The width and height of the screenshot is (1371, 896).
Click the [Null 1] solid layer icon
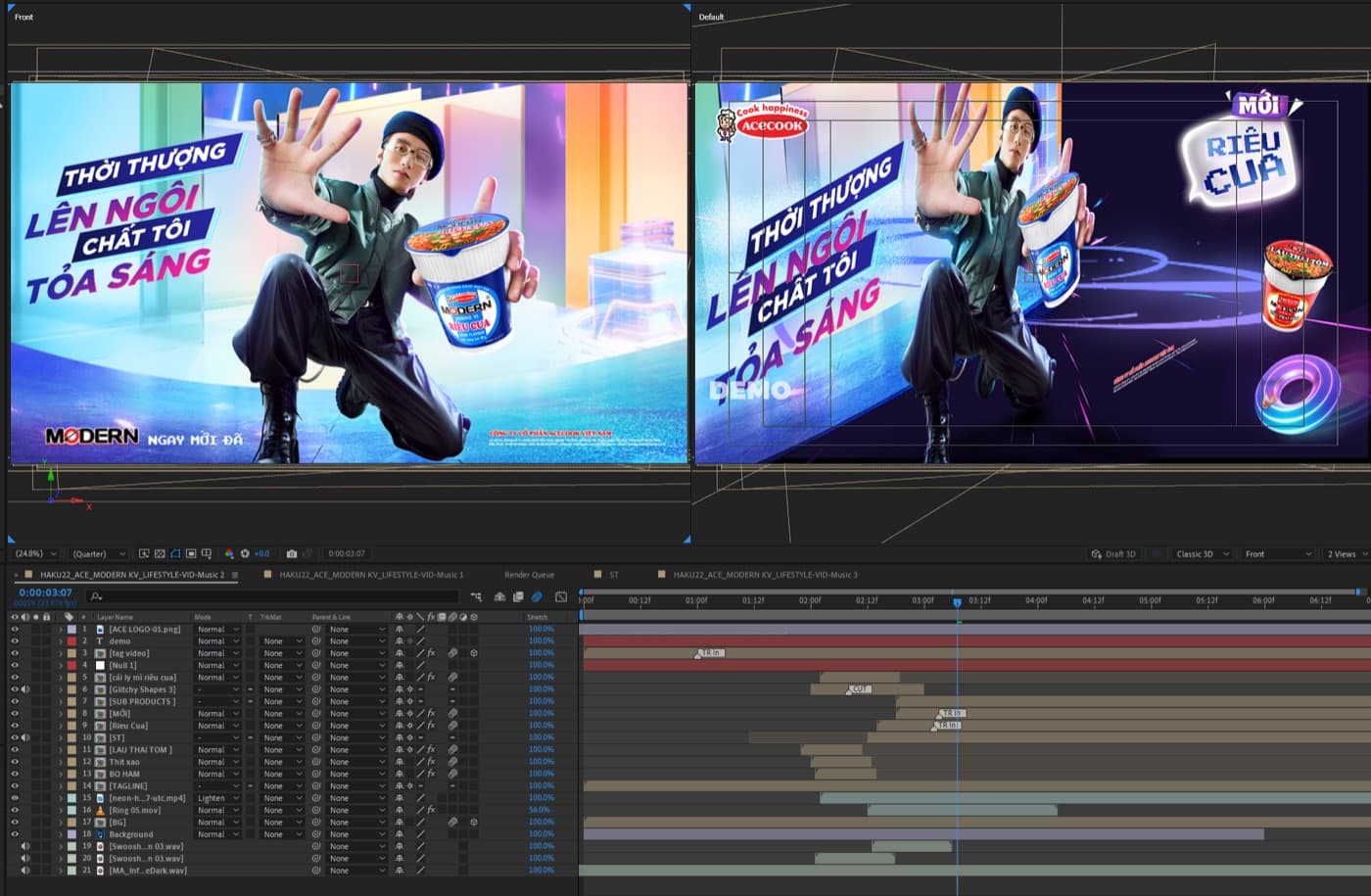(100, 665)
